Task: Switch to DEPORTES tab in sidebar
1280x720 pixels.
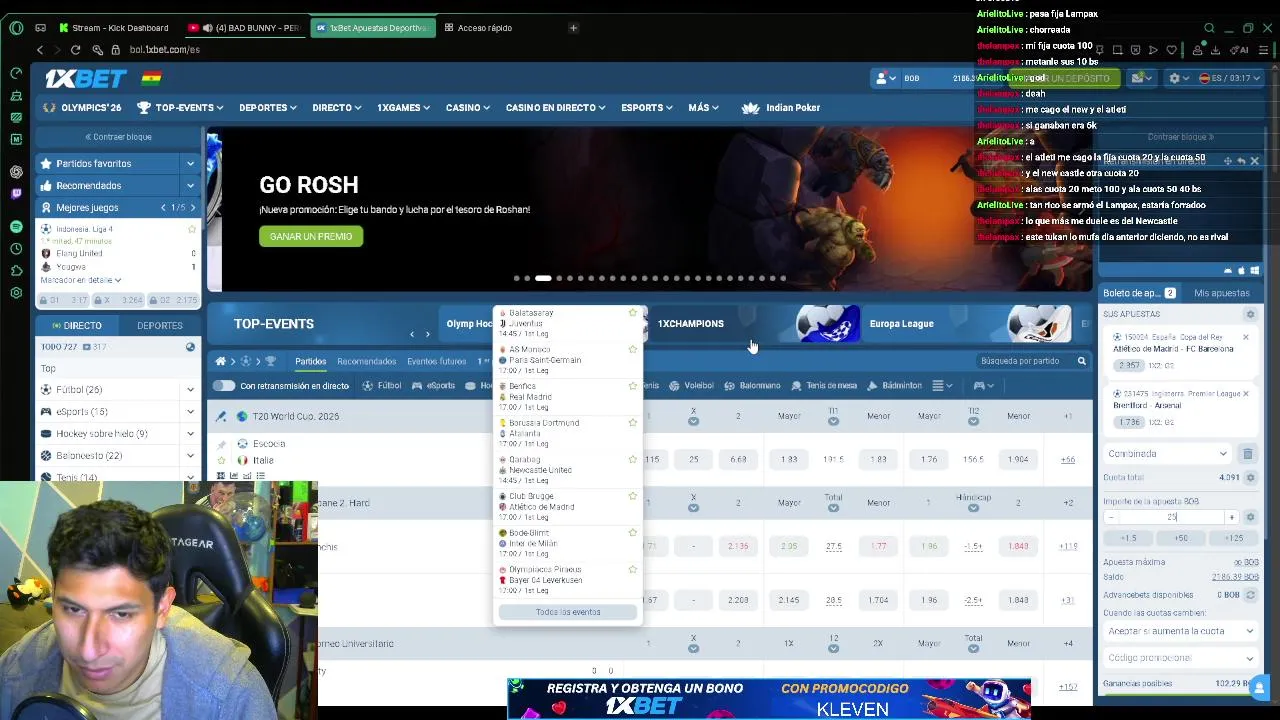Action: click(160, 326)
